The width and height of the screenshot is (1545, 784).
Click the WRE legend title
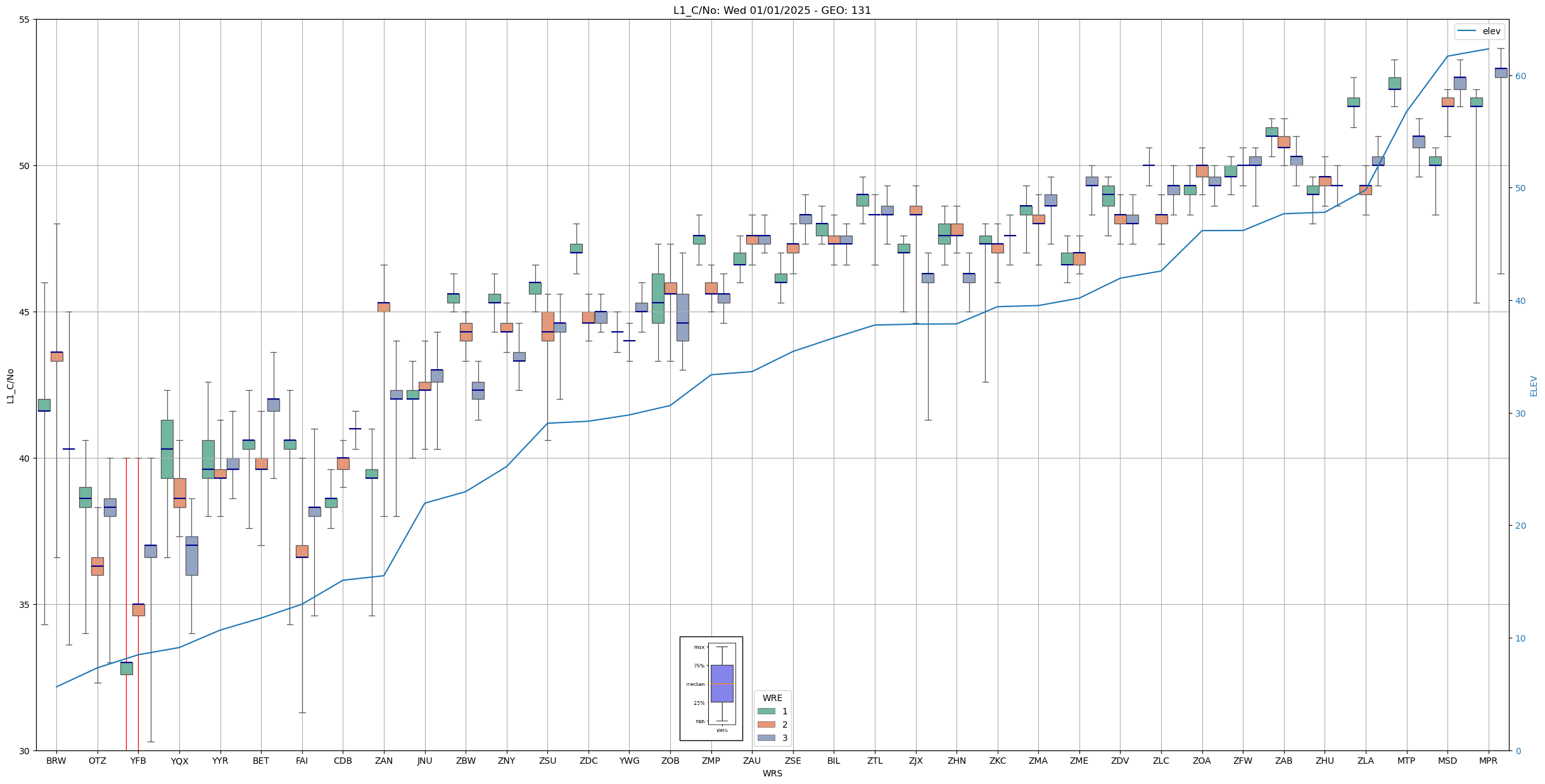coord(772,698)
